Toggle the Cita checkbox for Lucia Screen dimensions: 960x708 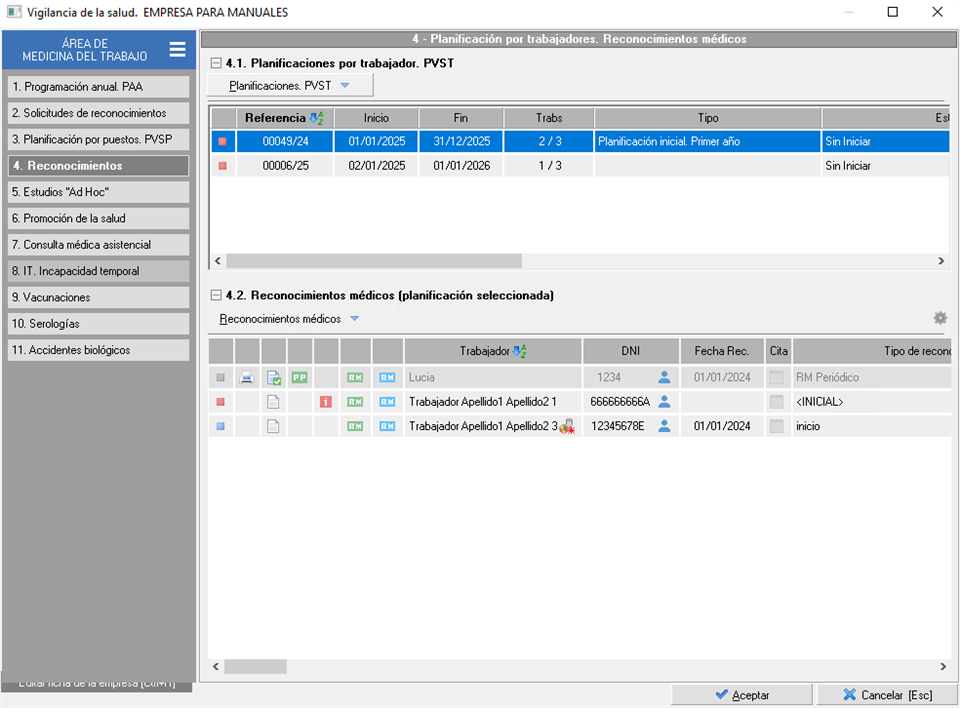click(x=776, y=377)
